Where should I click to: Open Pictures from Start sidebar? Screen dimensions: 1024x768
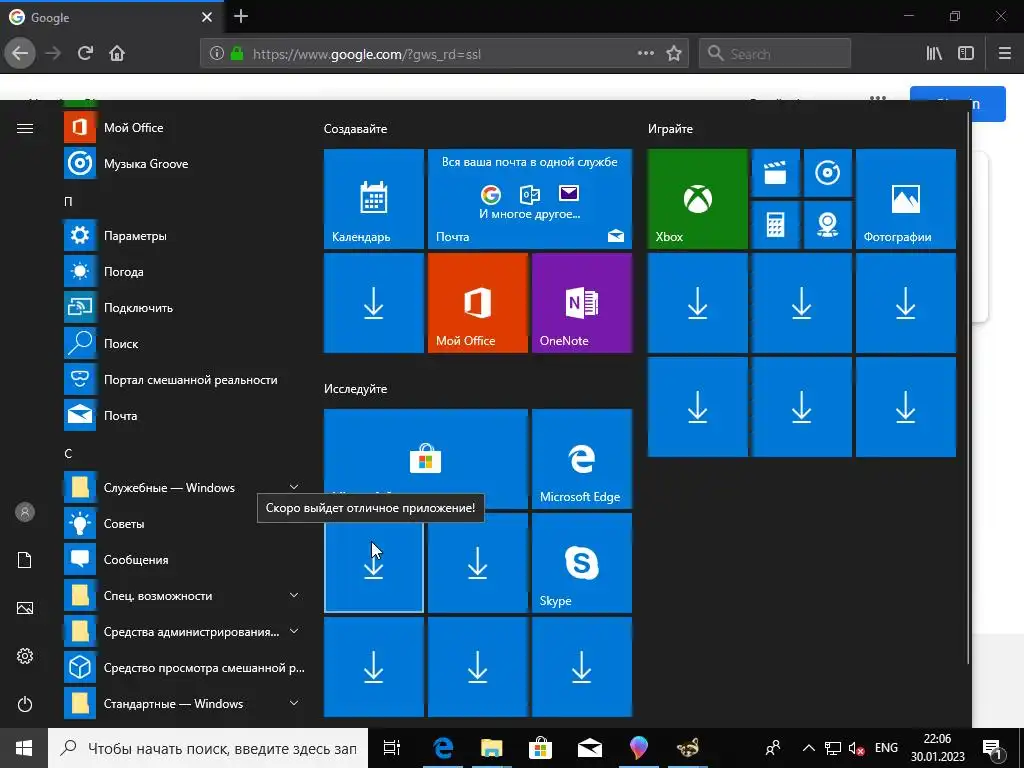tap(25, 608)
